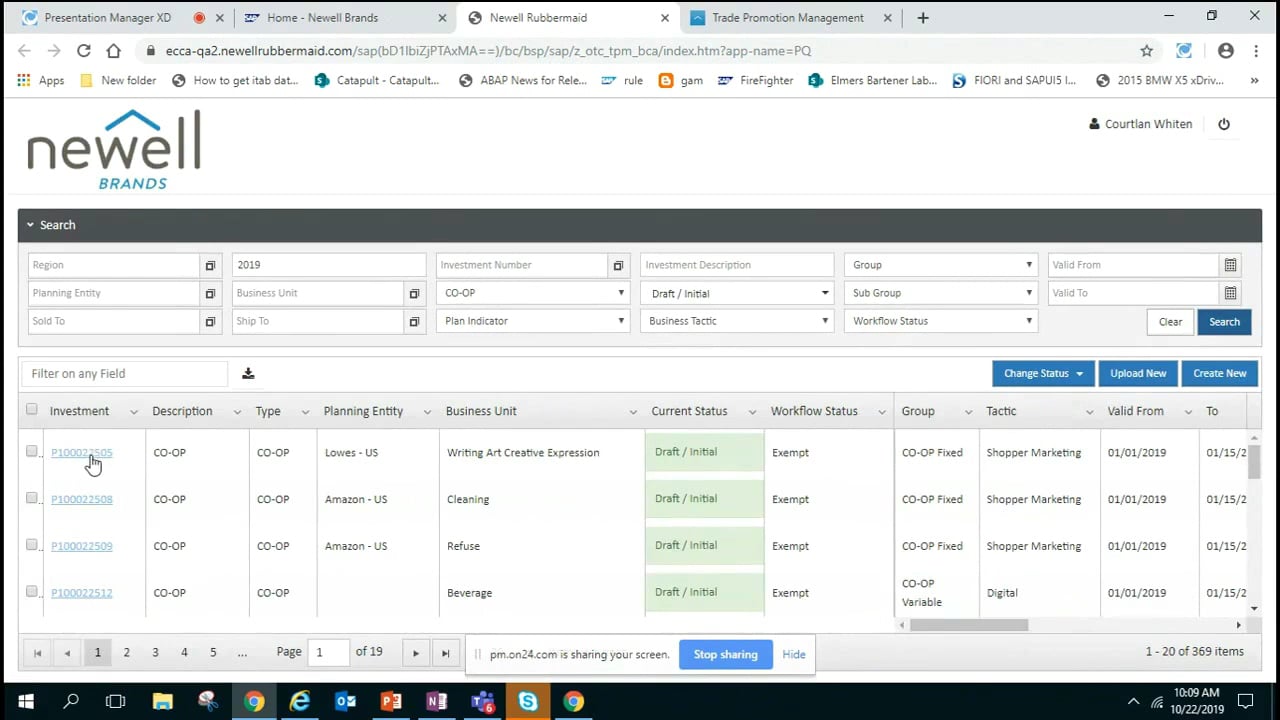Open the Valid From calendar icon

click(x=1231, y=265)
